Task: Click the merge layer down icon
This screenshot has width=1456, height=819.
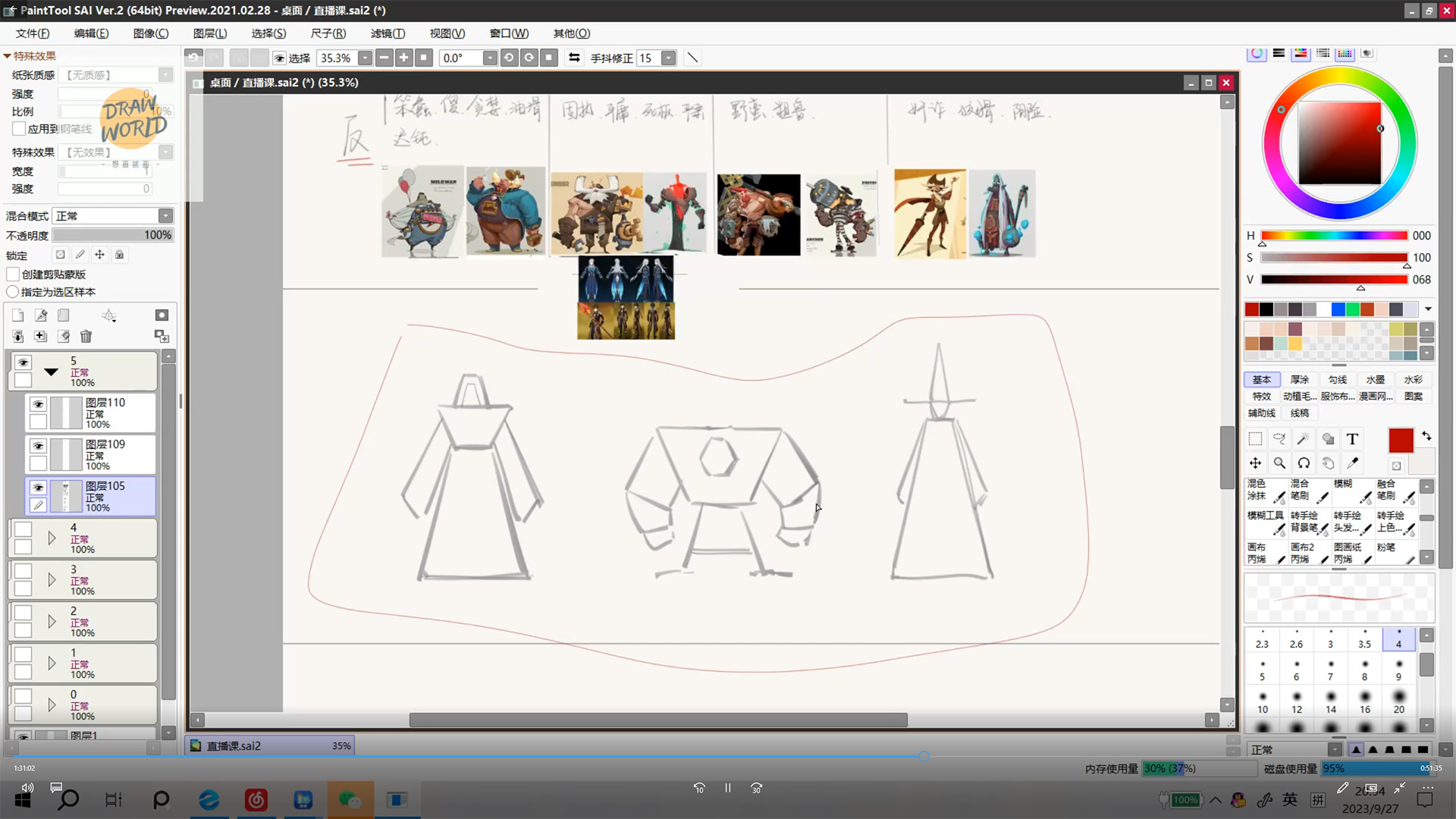Action: pyautogui.click(x=18, y=336)
